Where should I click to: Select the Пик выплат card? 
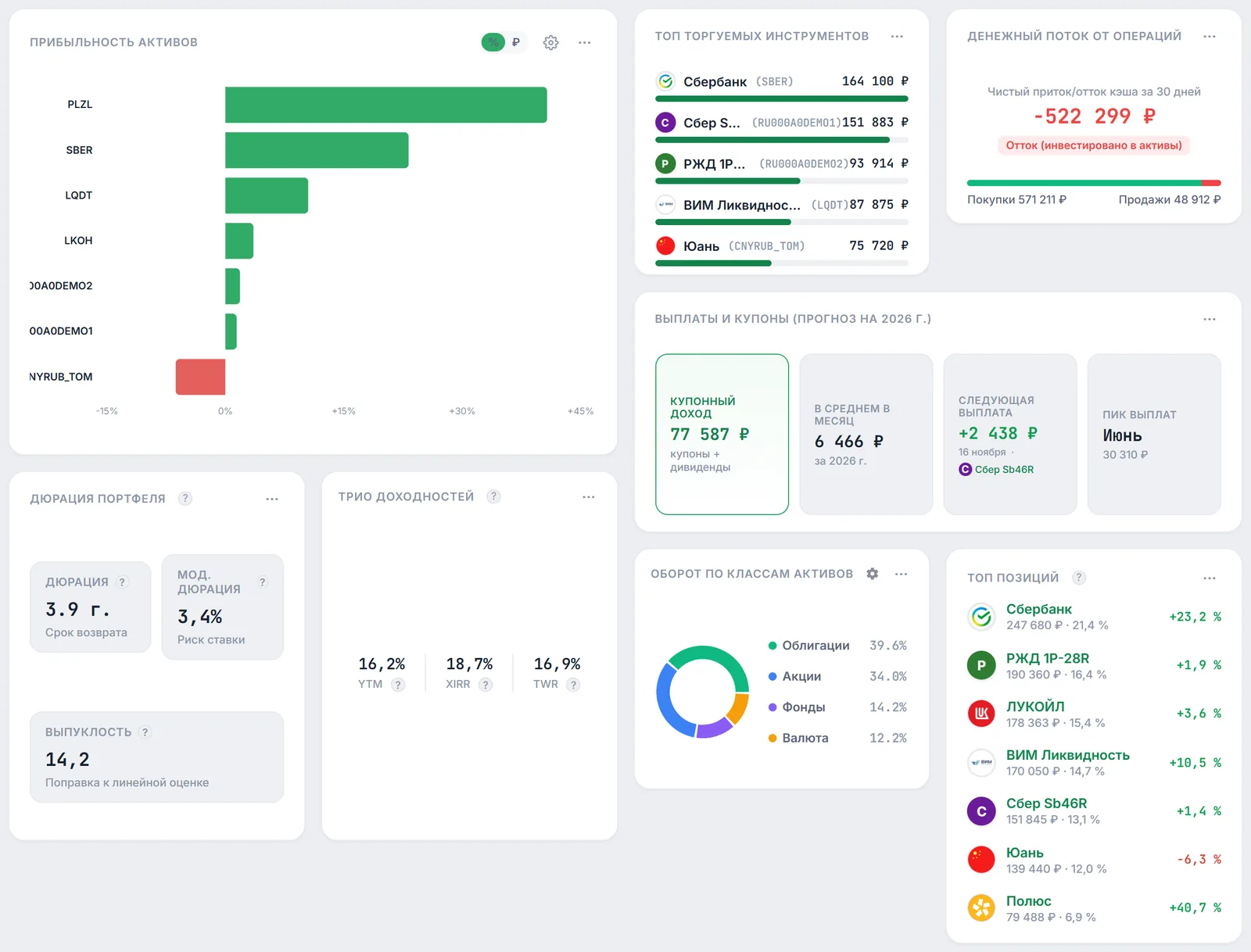coord(1154,435)
